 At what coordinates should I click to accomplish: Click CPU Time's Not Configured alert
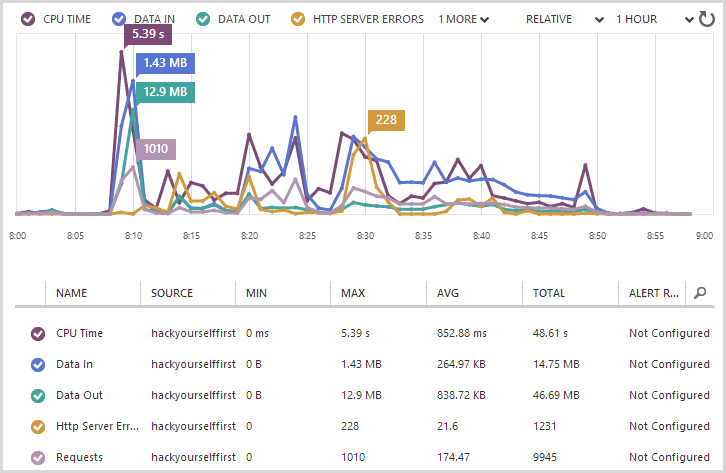pyautogui.click(x=669, y=333)
